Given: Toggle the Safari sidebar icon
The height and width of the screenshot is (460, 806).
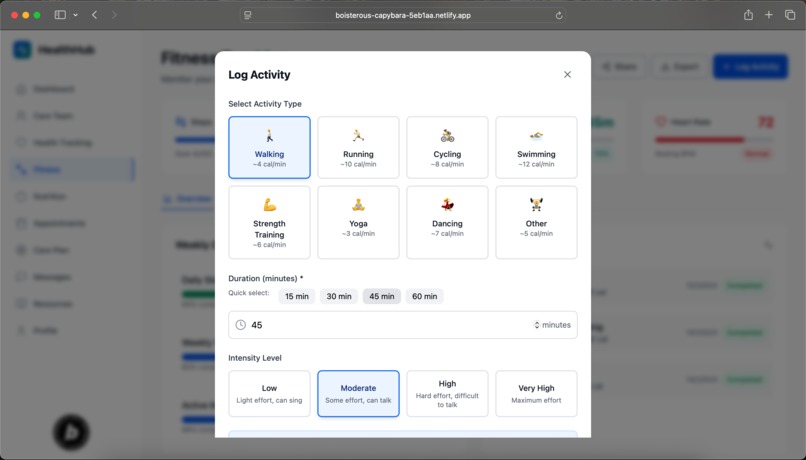Looking at the screenshot, I should point(60,15).
